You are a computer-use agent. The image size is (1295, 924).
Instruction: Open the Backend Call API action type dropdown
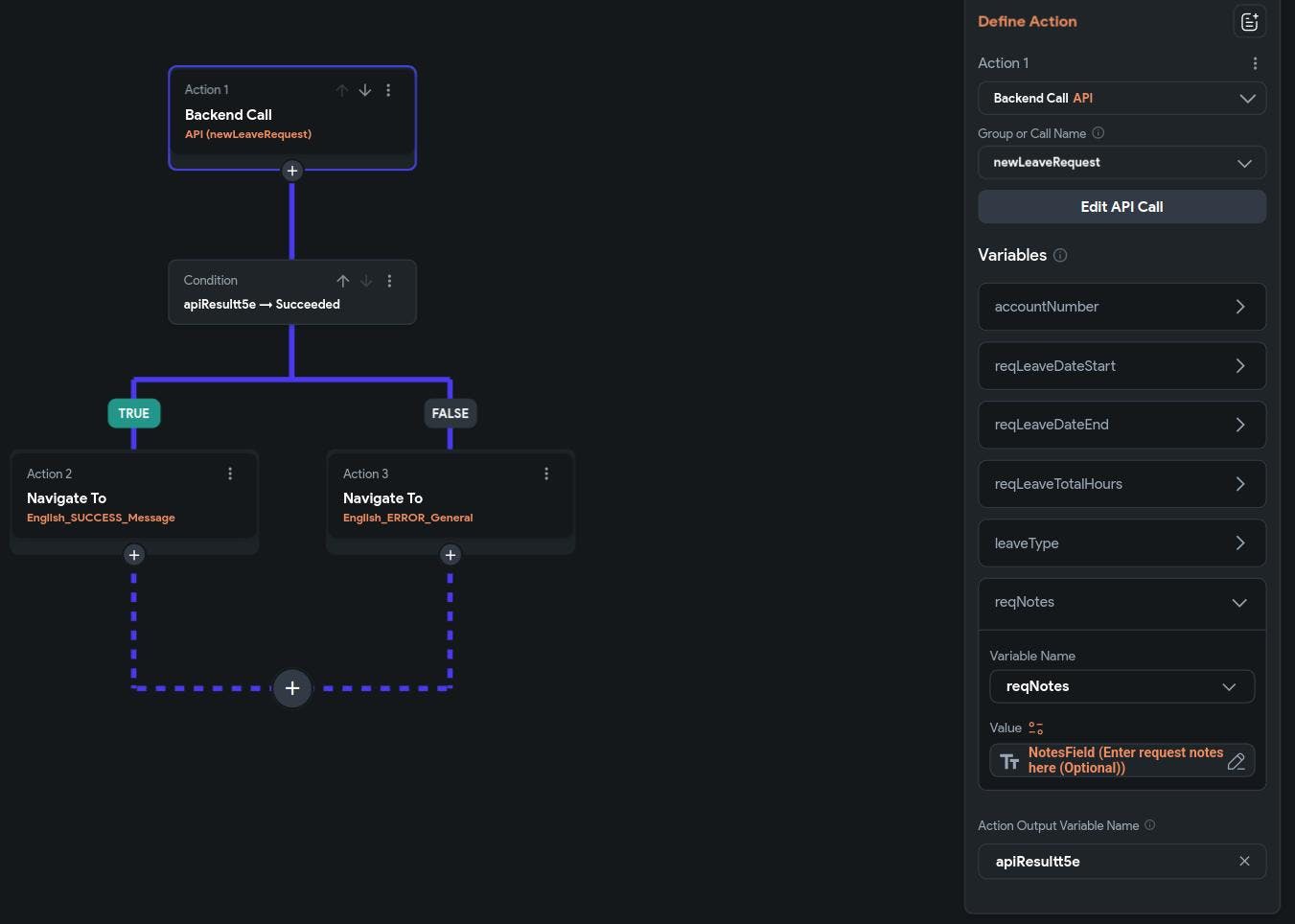[1122, 99]
